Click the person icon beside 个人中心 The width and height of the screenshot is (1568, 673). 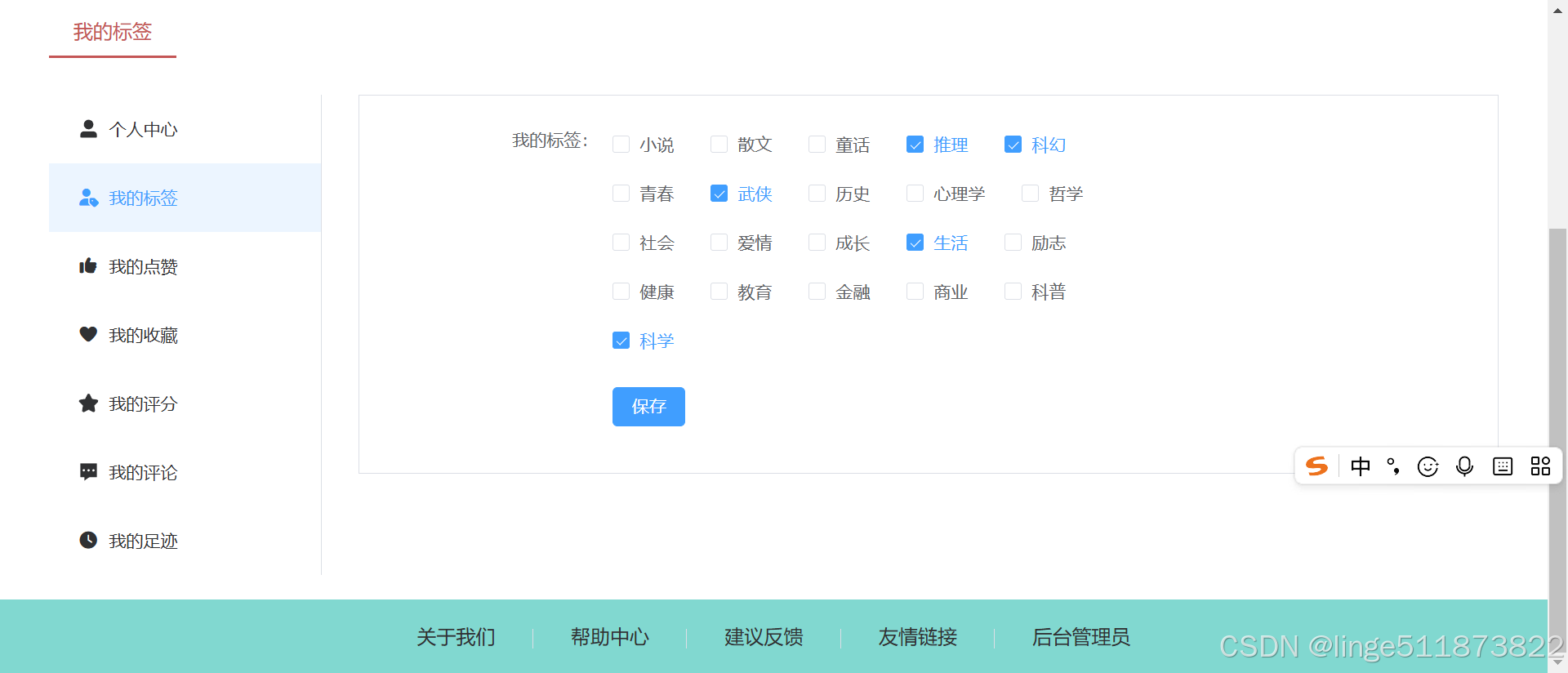[x=88, y=129]
